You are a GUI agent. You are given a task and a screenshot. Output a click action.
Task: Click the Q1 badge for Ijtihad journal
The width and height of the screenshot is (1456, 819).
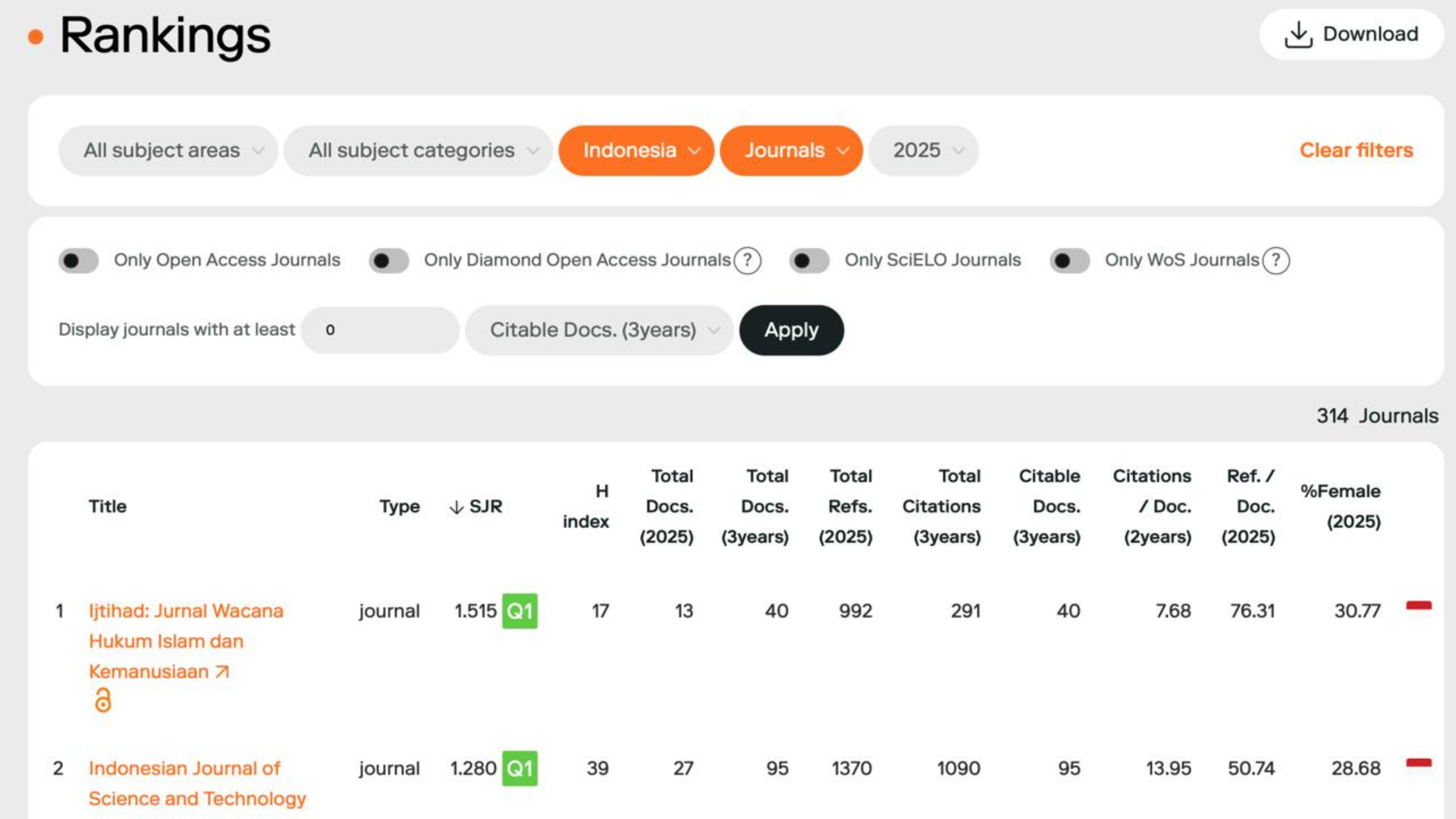pos(519,611)
